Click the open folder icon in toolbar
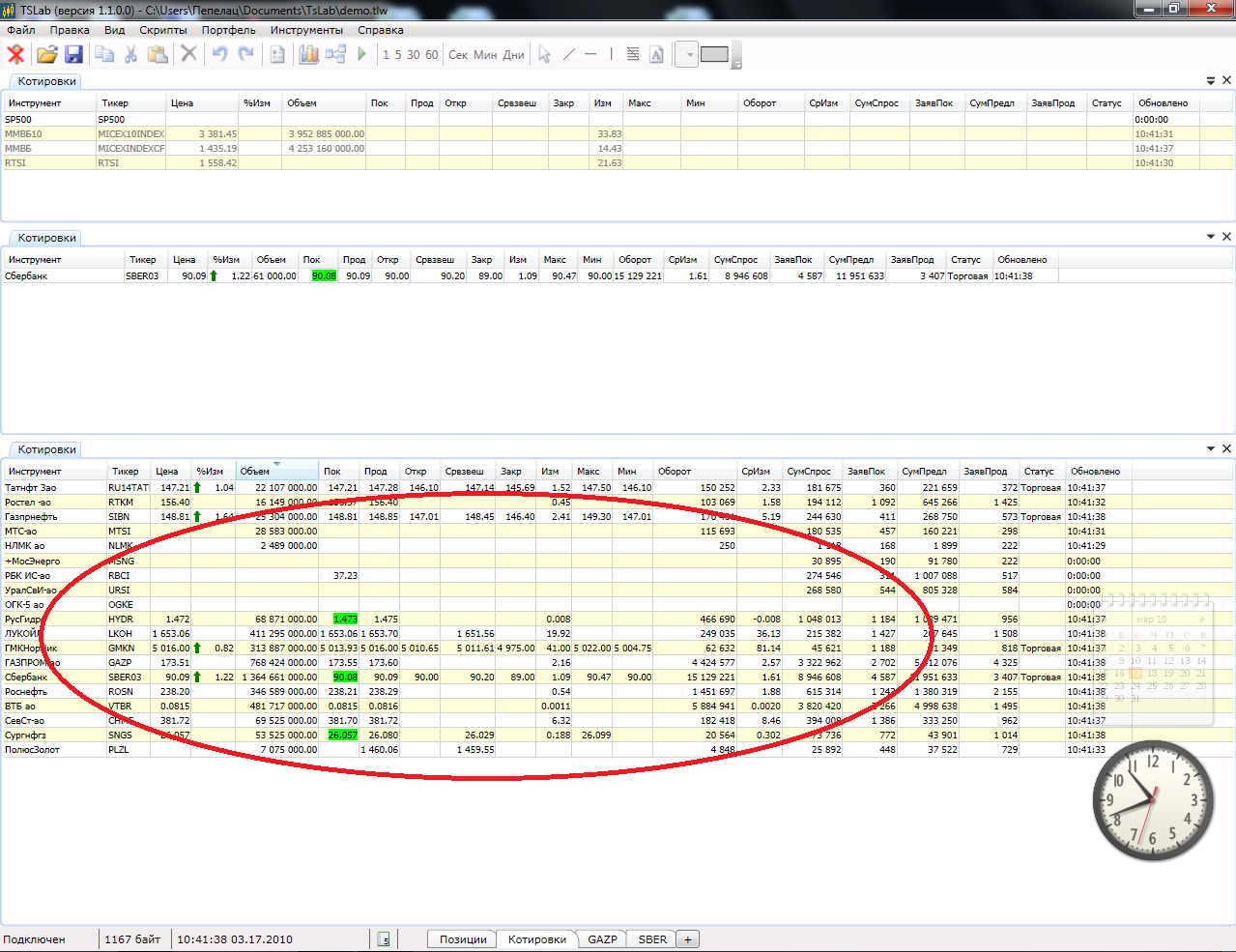This screenshot has width=1236, height=952. [46, 54]
